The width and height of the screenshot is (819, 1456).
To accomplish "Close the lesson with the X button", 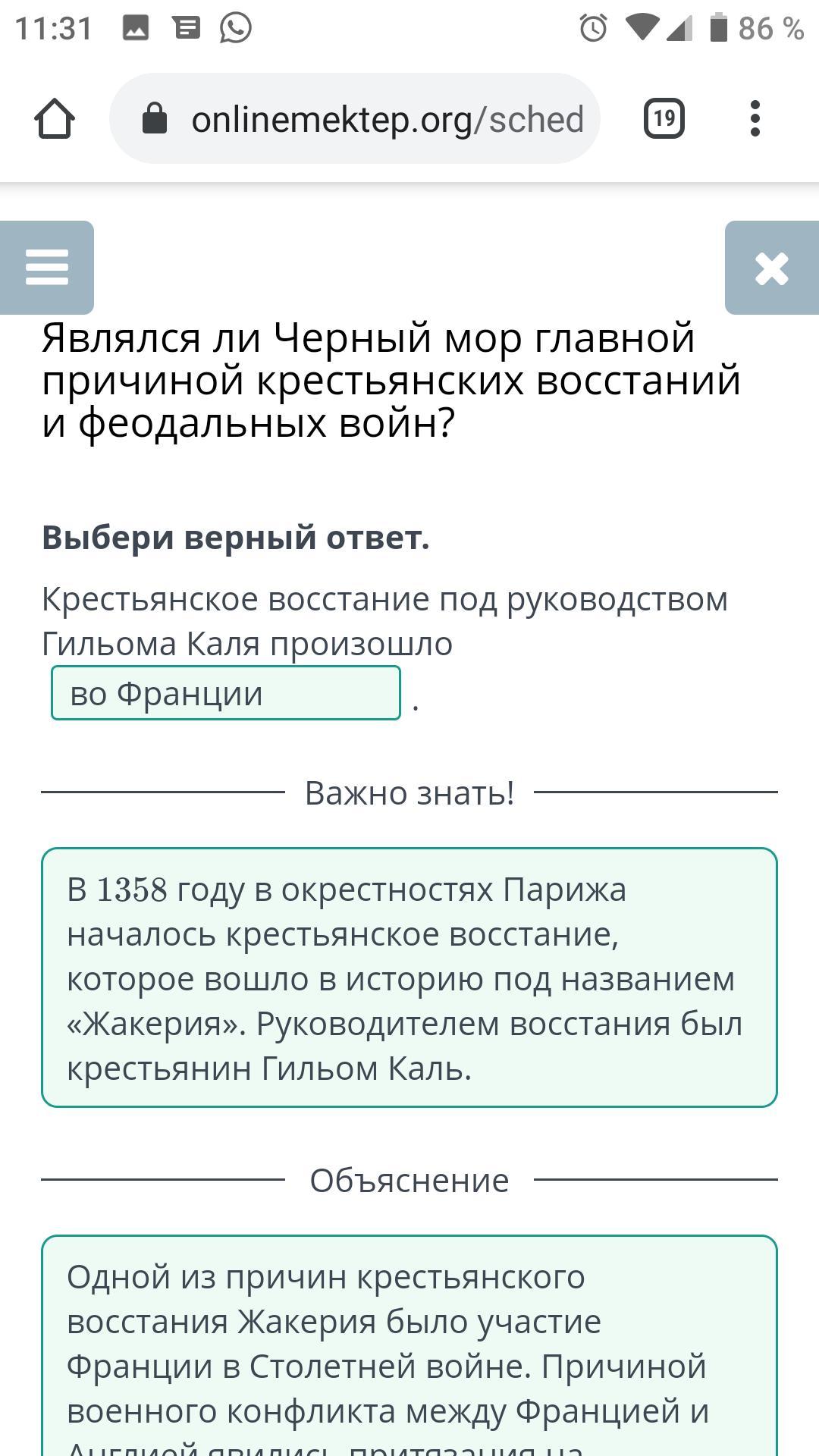I will [772, 268].
